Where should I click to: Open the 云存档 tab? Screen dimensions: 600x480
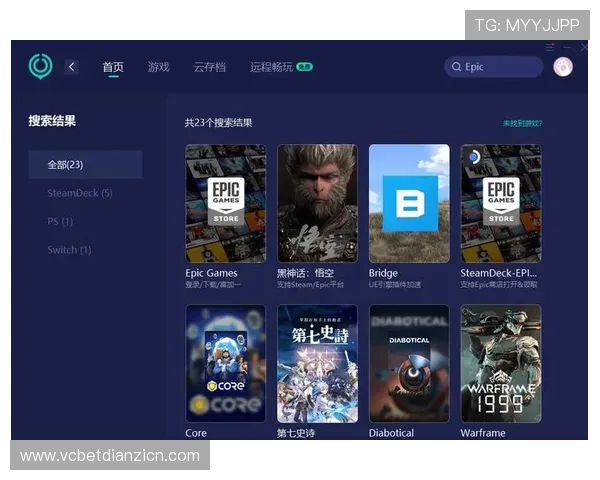[209, 67]
